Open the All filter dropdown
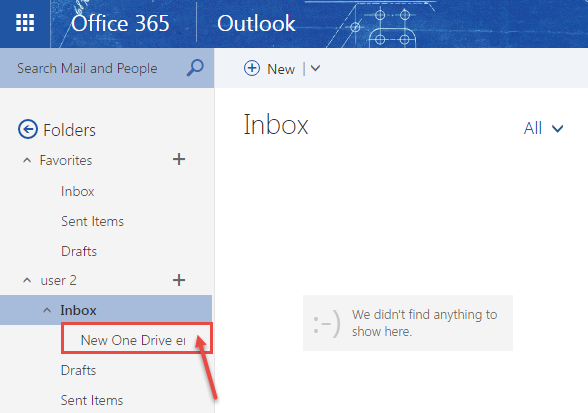This screenshot has width=588, height=413. point(543,128)
